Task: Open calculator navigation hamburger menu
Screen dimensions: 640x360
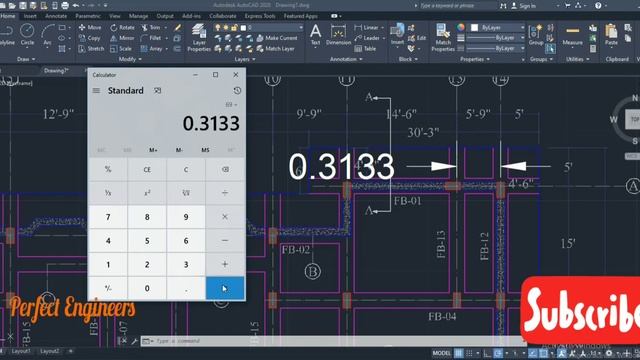Action: coord(96,91)
